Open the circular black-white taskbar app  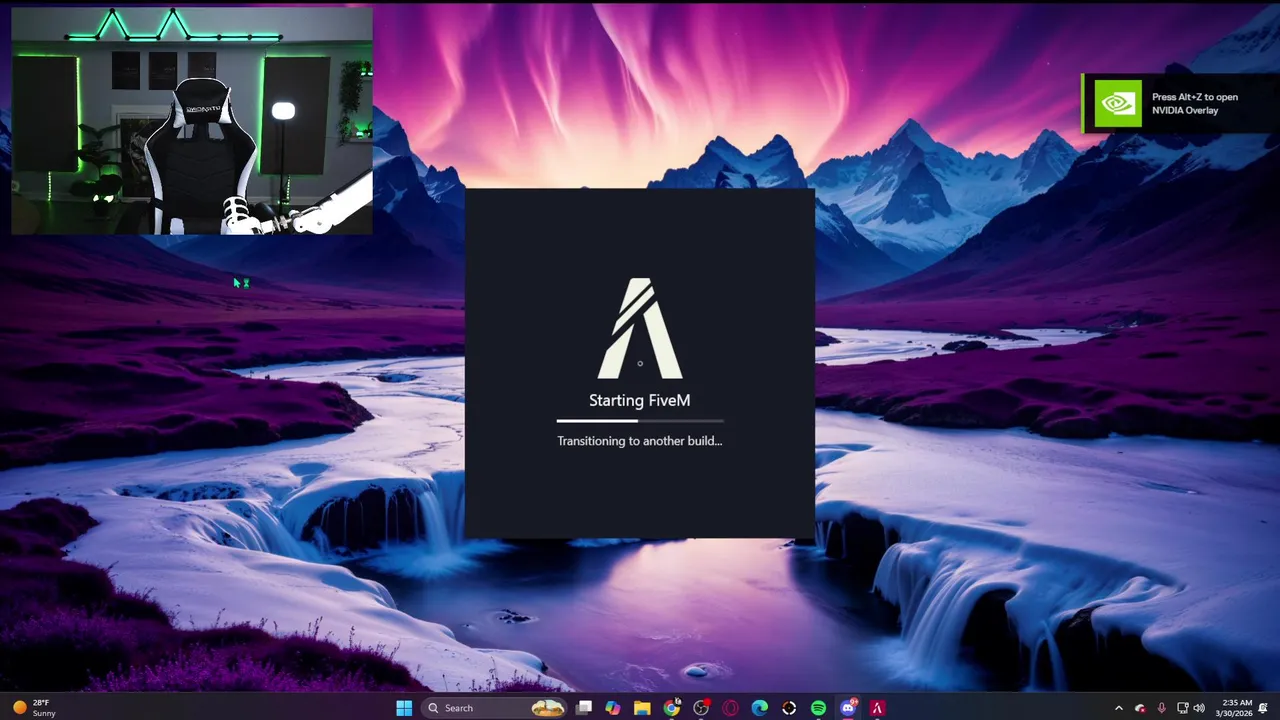pos(789,708)
